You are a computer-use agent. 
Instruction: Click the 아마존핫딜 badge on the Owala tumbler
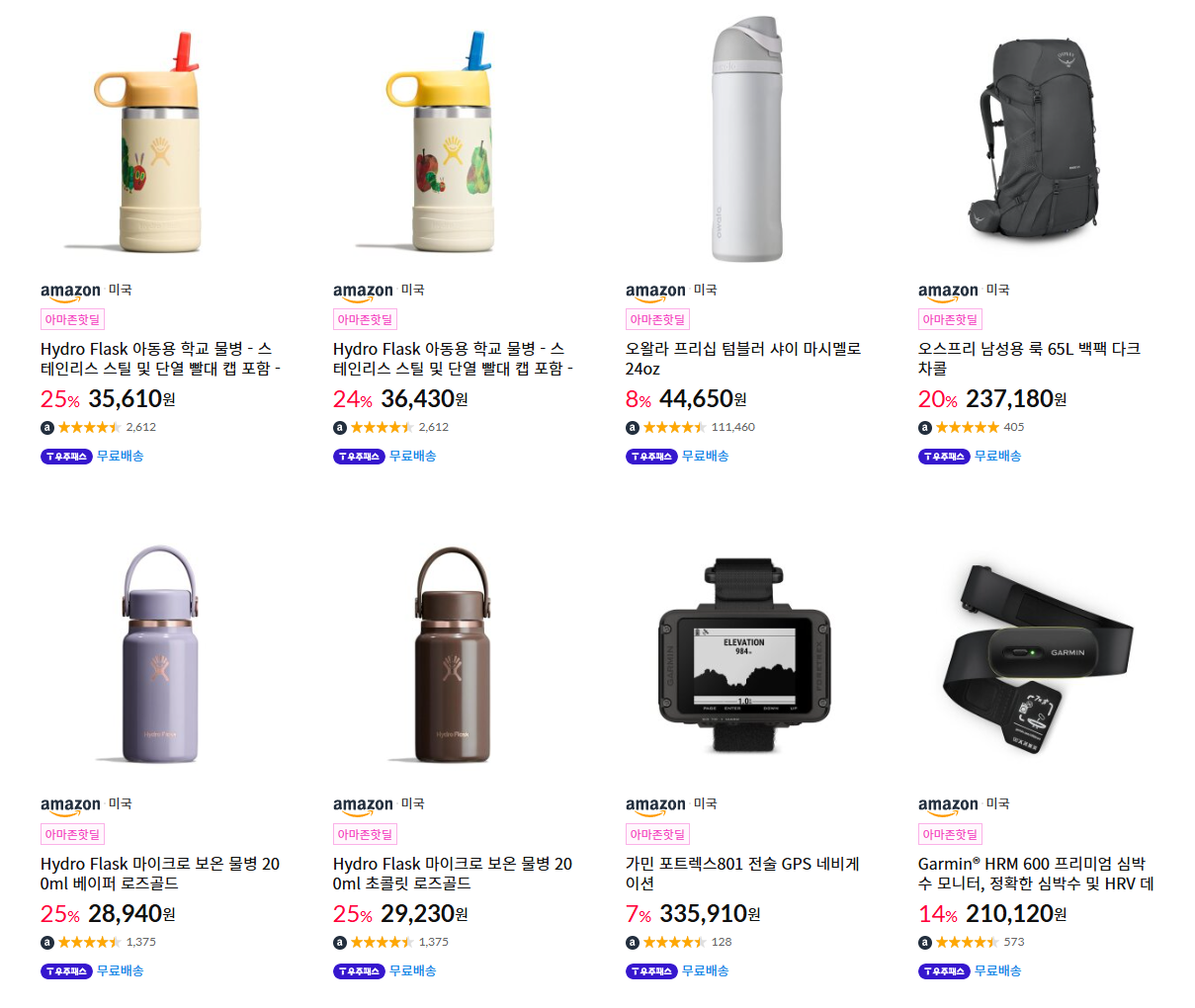tap(657, 319)
